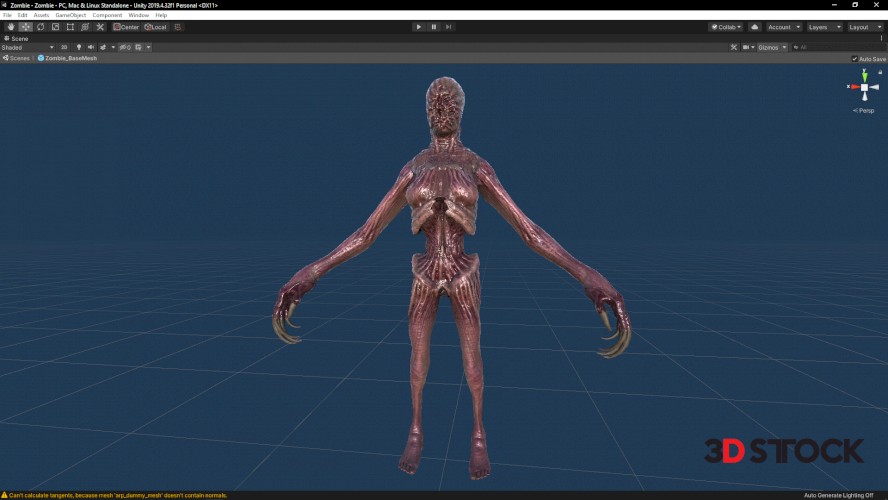Click the scene search field
The height and width of the screenshot is (500, 888).
[x=838, y=48]
